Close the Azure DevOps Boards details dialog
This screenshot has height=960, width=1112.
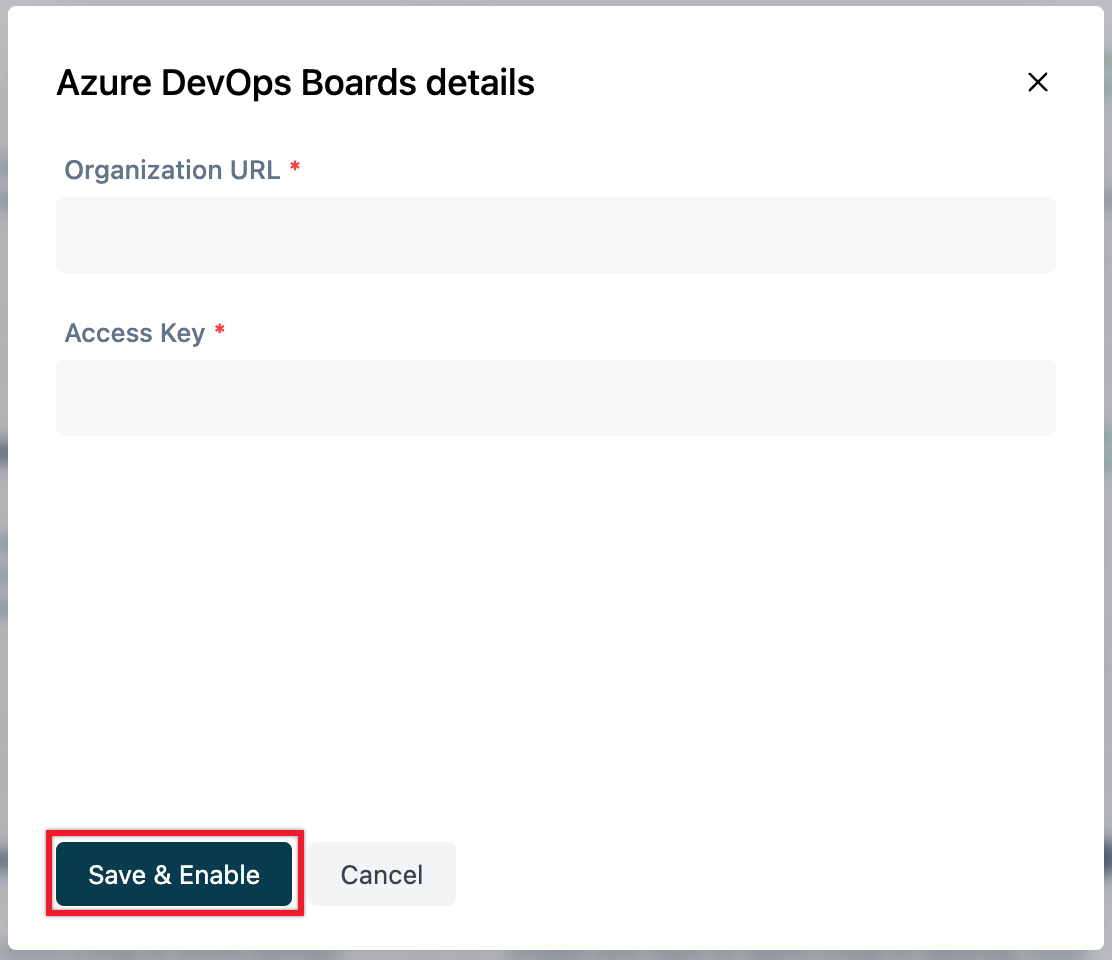click(x=1038, y=82)
